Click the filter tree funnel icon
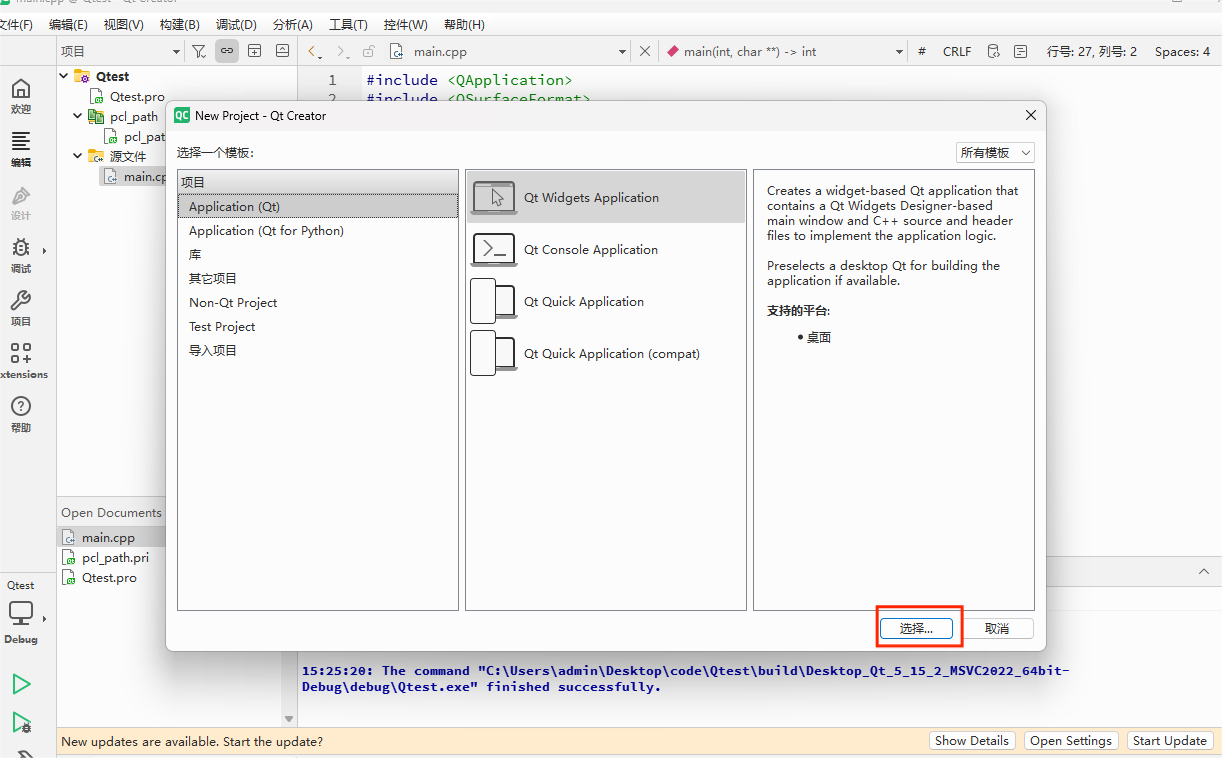Viewport: 1222px width, 758px height. tap(199, 51)
